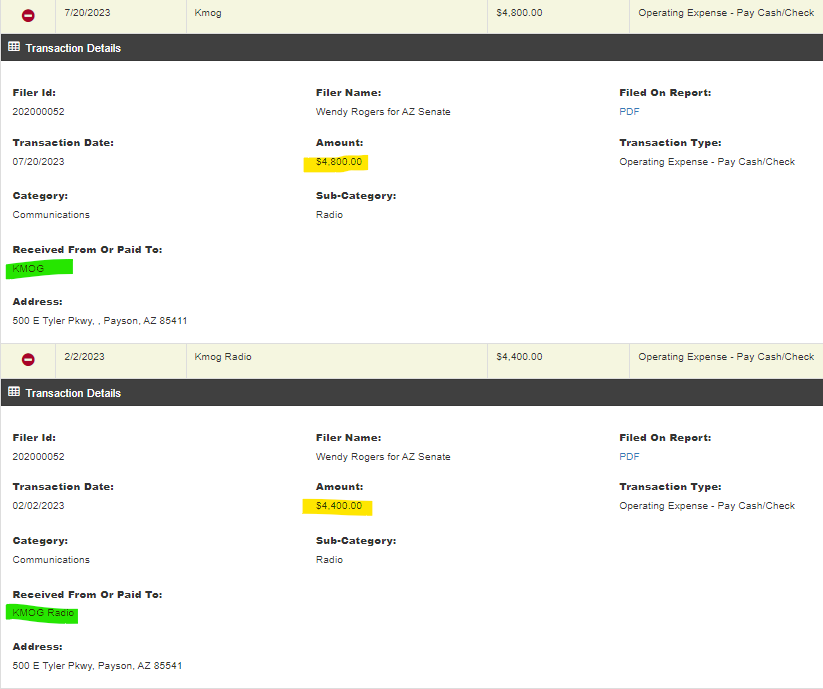Select the 2/2/2023 date cell
This screenshot has width=823, height=689.
click(x=121, y=361)
